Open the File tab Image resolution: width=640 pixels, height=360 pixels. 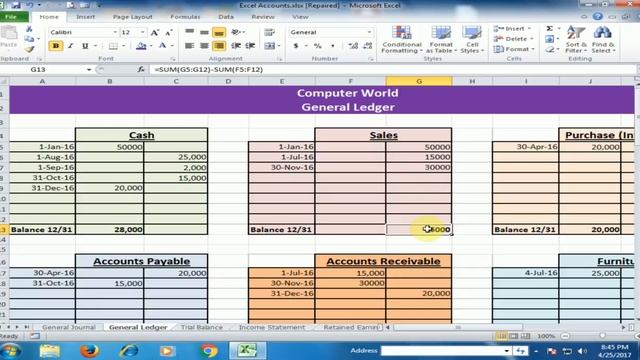click(x=12, y=17)
